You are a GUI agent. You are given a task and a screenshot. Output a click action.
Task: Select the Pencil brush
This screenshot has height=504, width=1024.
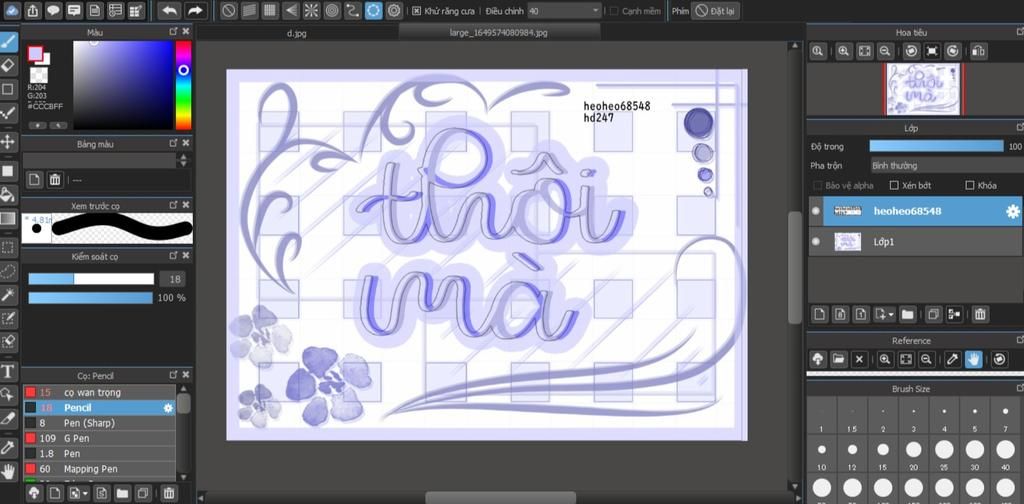coord(99,407)
